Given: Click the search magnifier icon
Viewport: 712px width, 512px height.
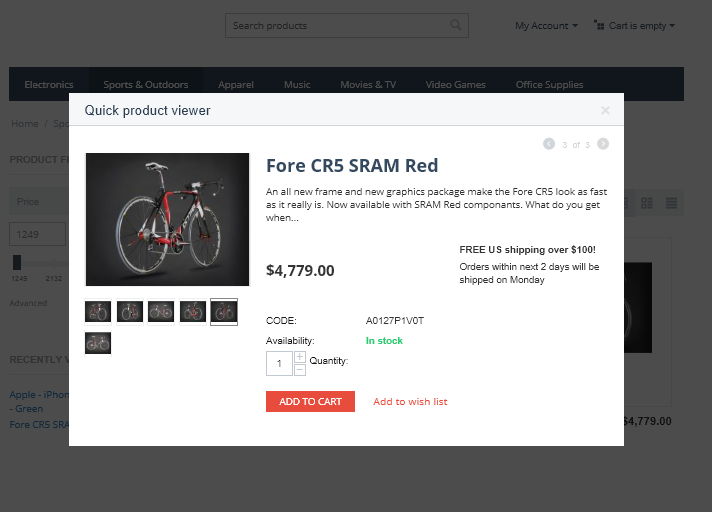Looking at the screenshot, I should click(x=456, y=26).
